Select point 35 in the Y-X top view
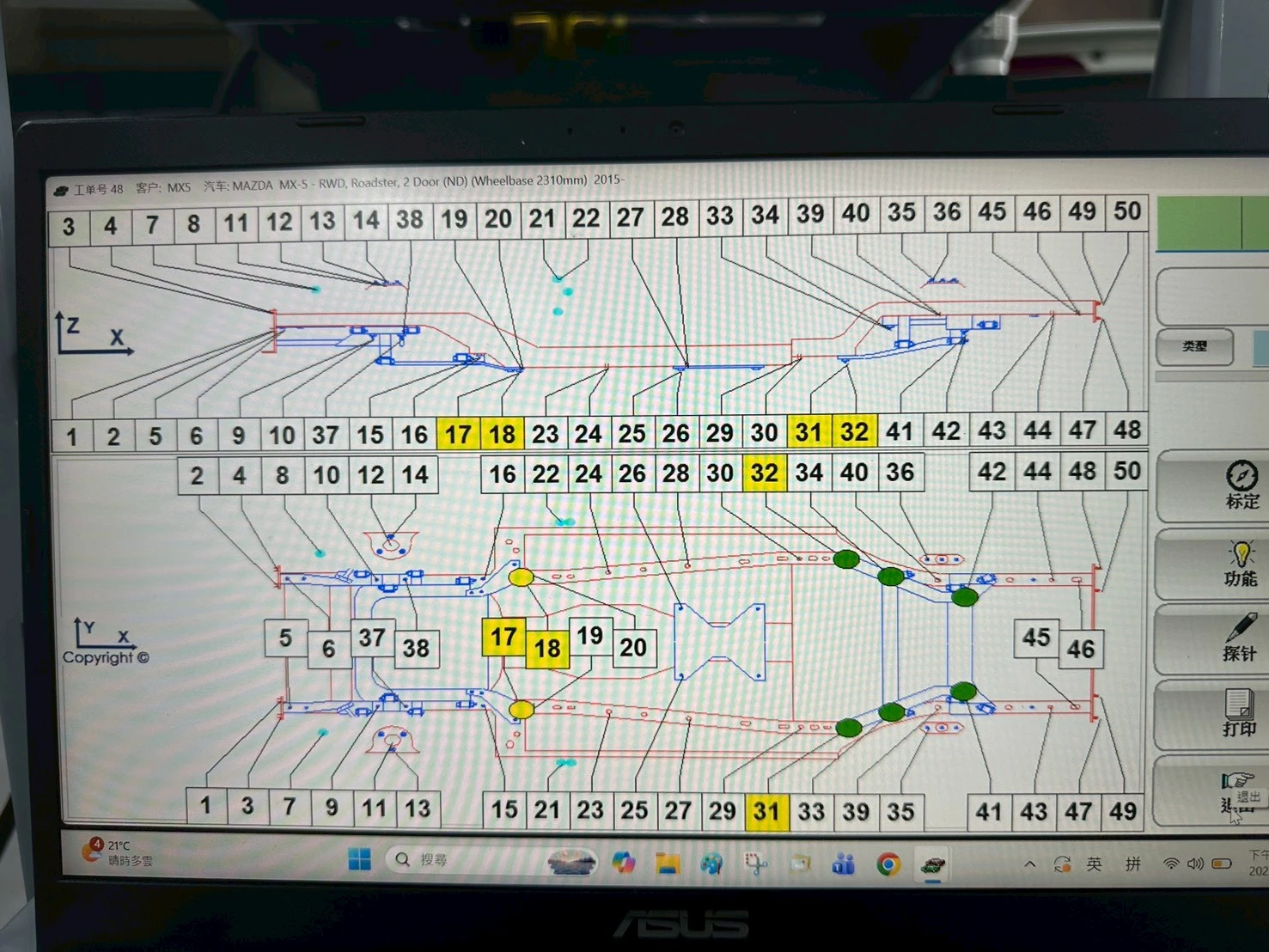 901,812
